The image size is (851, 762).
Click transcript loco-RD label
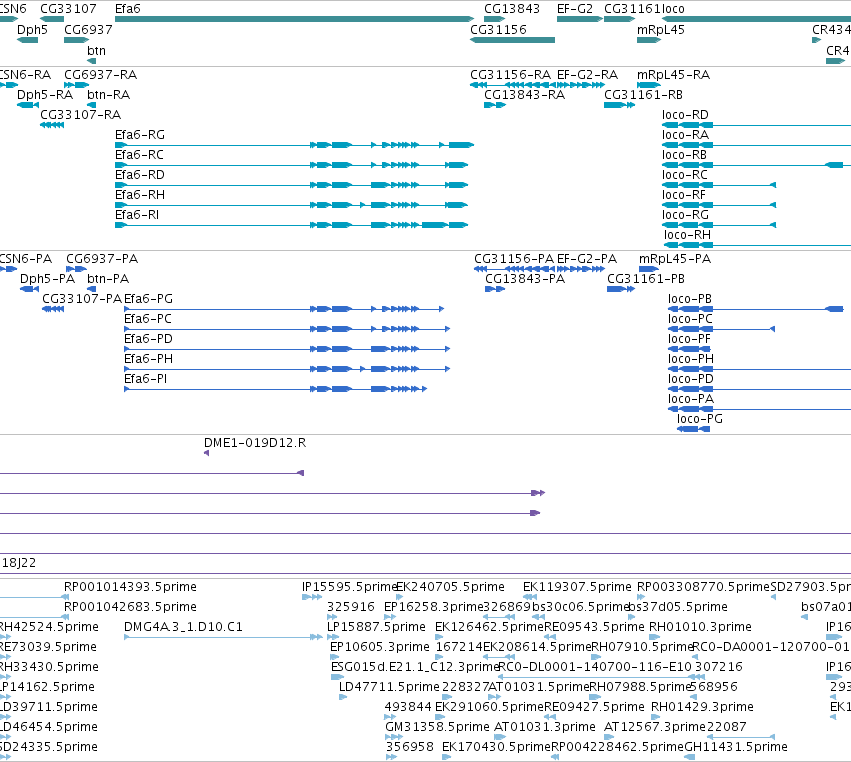[x=685, y=115]
